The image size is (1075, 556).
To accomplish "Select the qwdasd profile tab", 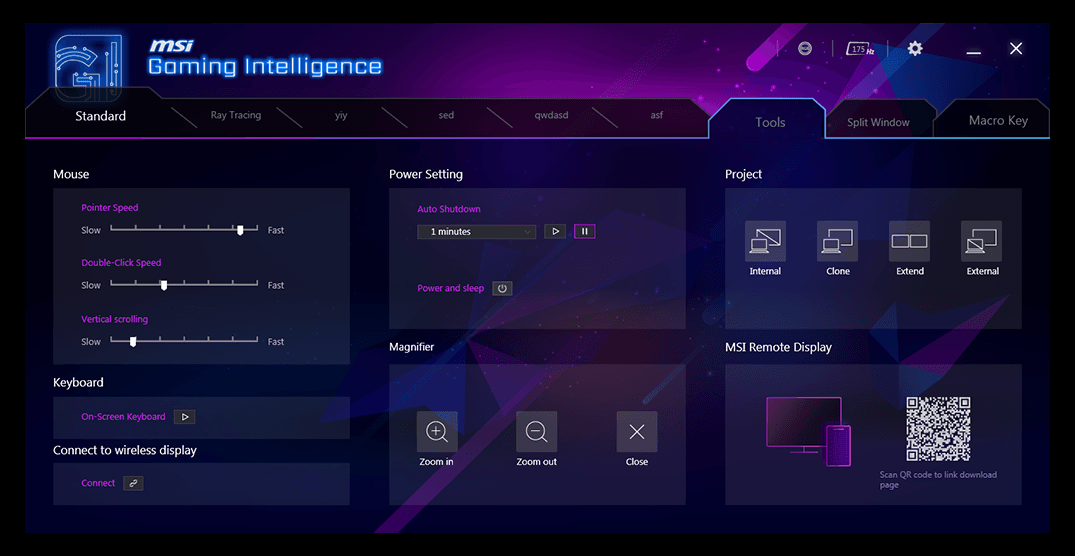I will pos(551,115).
